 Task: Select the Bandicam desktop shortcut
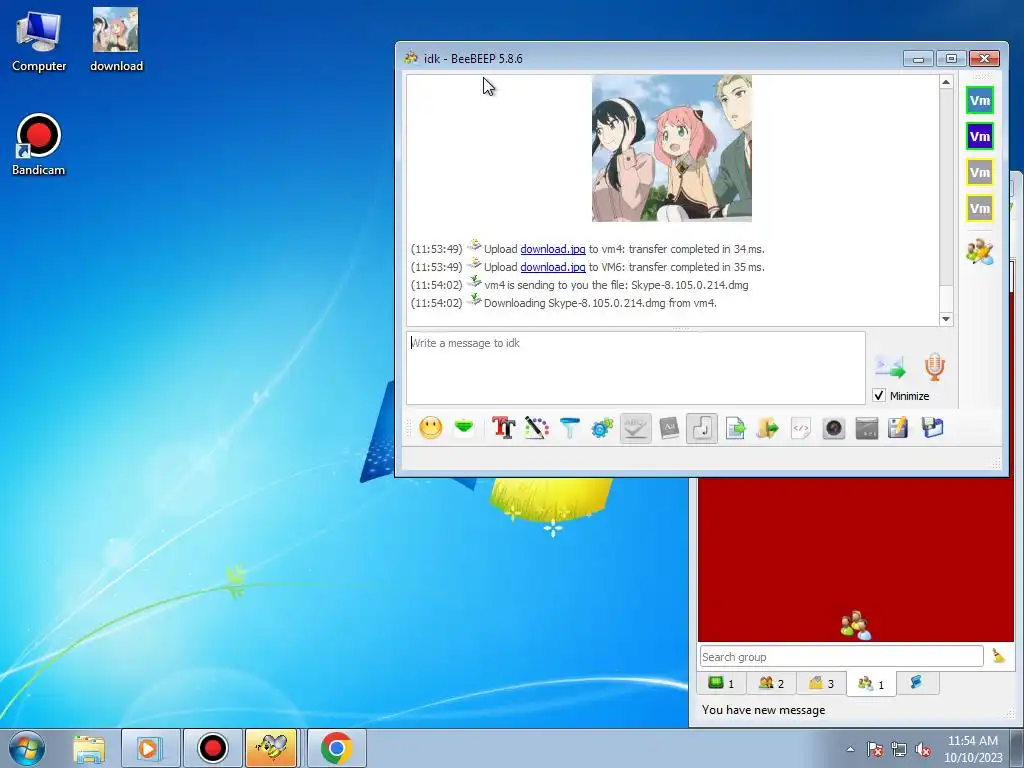click(x=39, y=145)
